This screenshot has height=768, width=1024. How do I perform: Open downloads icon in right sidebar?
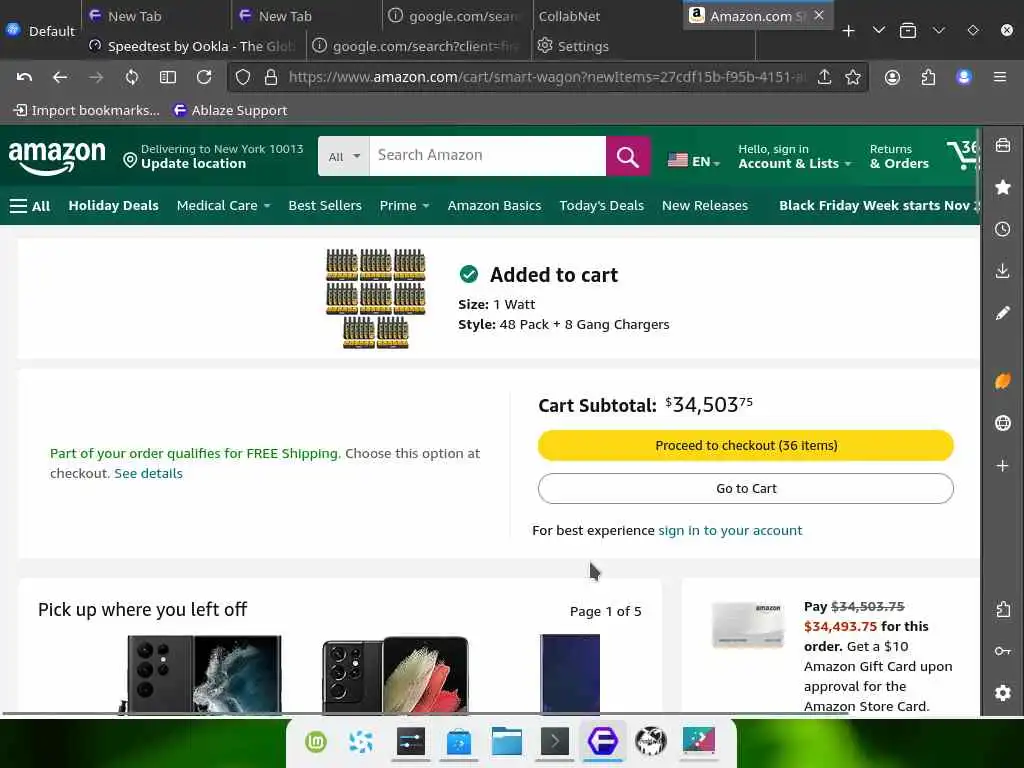[1002, 271]
